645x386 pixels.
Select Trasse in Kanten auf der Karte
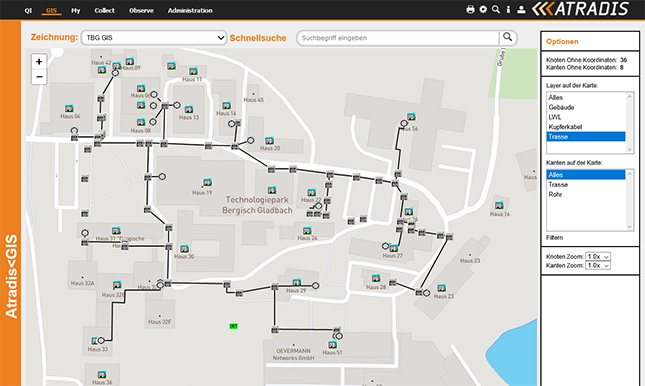click(586, 185)
